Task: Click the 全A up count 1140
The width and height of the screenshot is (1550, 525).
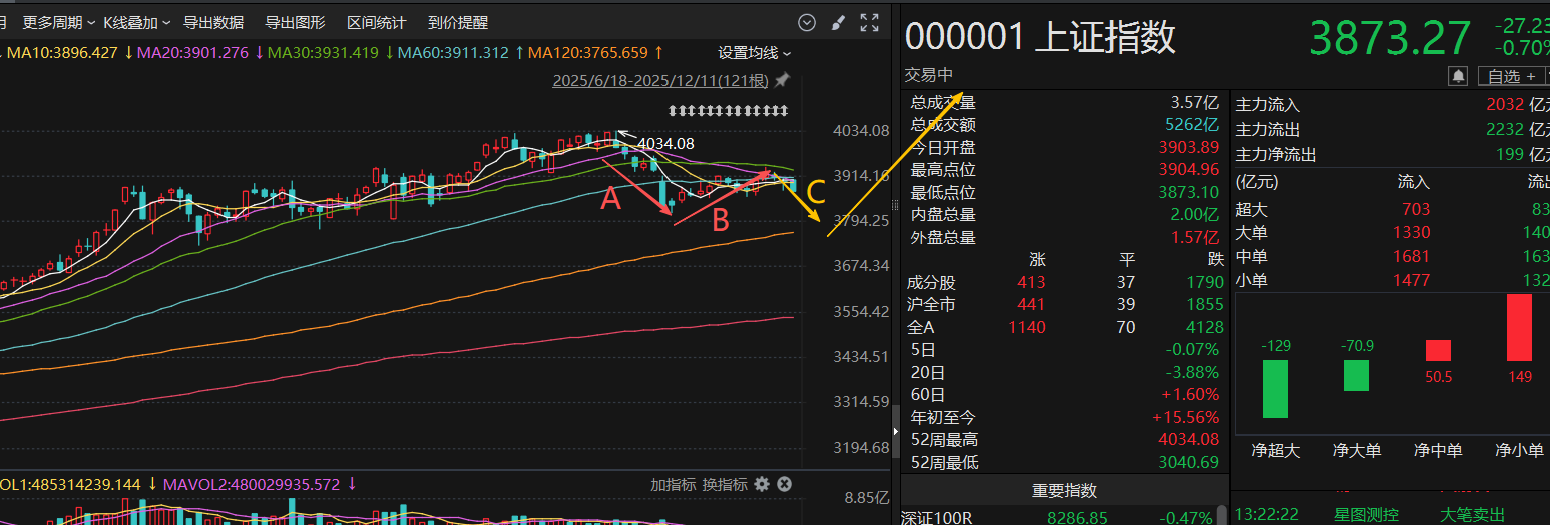Action: click(1027, 327)
